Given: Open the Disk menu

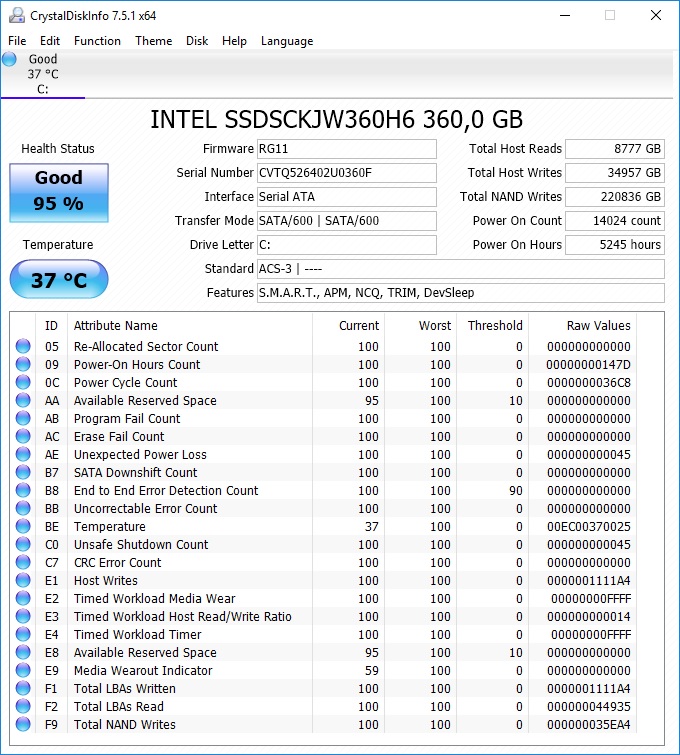Looking at the screenshot, I should pos(197,41).
